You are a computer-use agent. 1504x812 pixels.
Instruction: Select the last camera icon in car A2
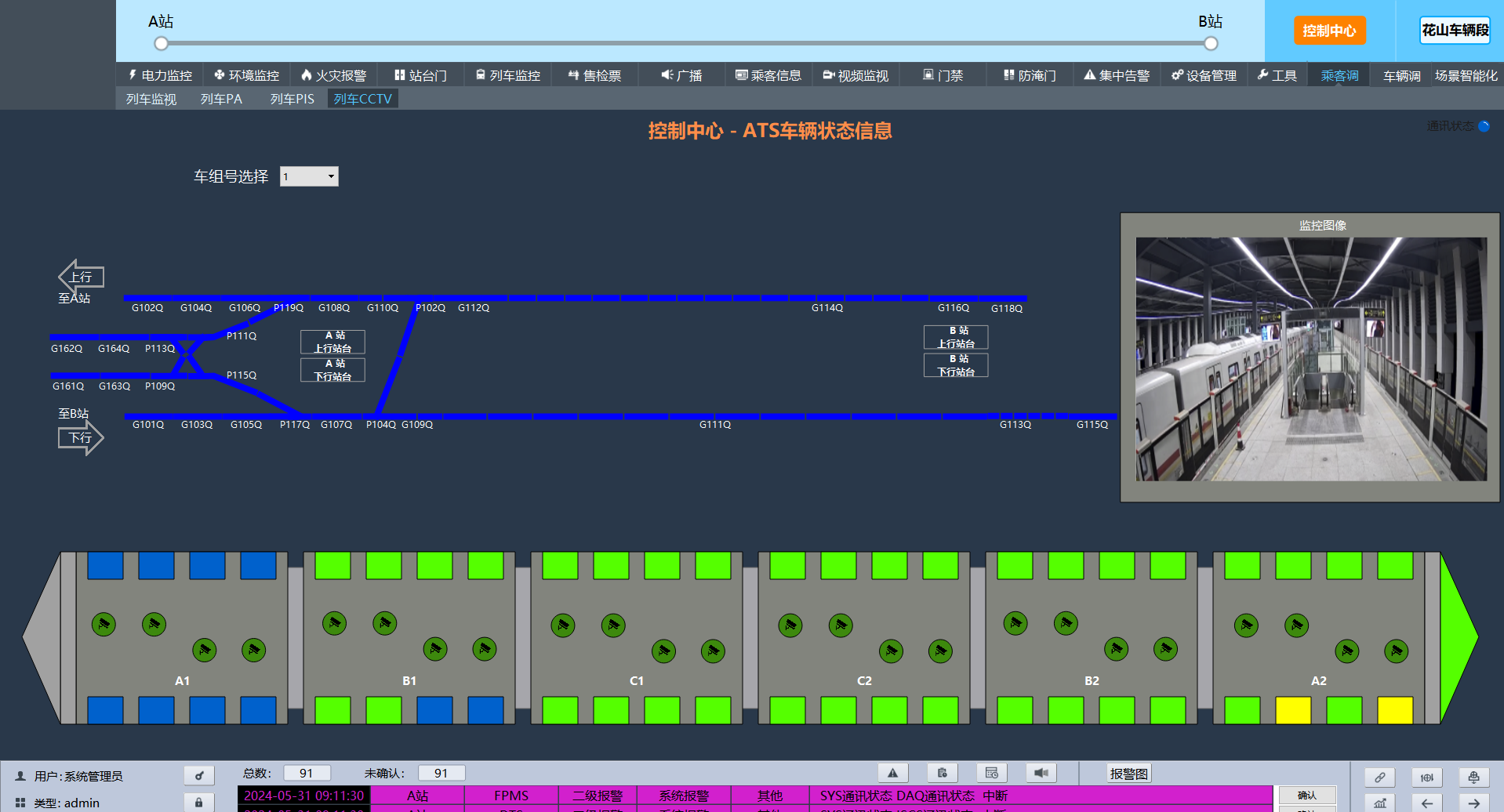pyautogui.click(x=1396, y=651)
